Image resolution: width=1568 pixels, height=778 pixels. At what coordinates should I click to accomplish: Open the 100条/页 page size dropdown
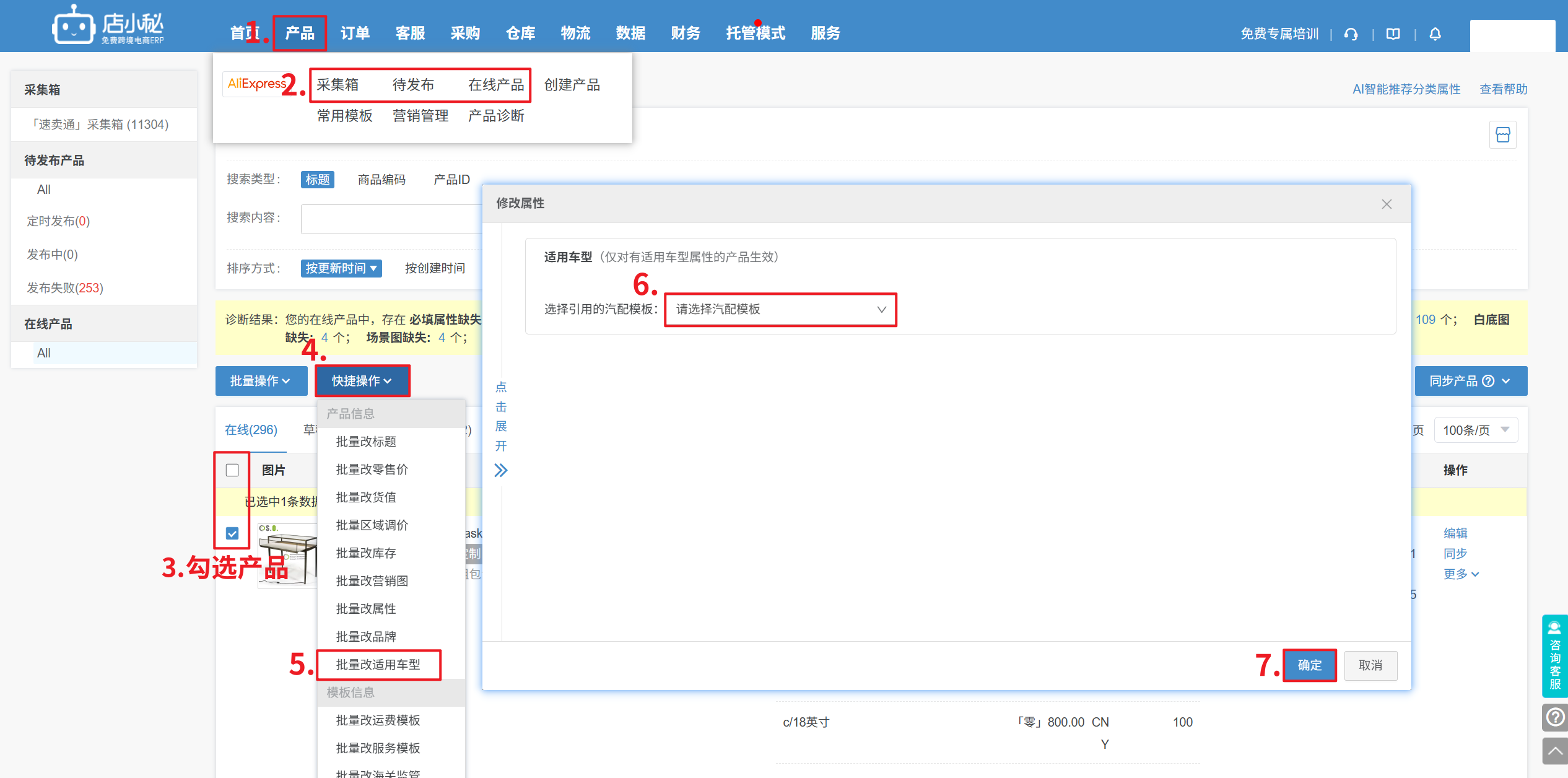coord(1476,430)
